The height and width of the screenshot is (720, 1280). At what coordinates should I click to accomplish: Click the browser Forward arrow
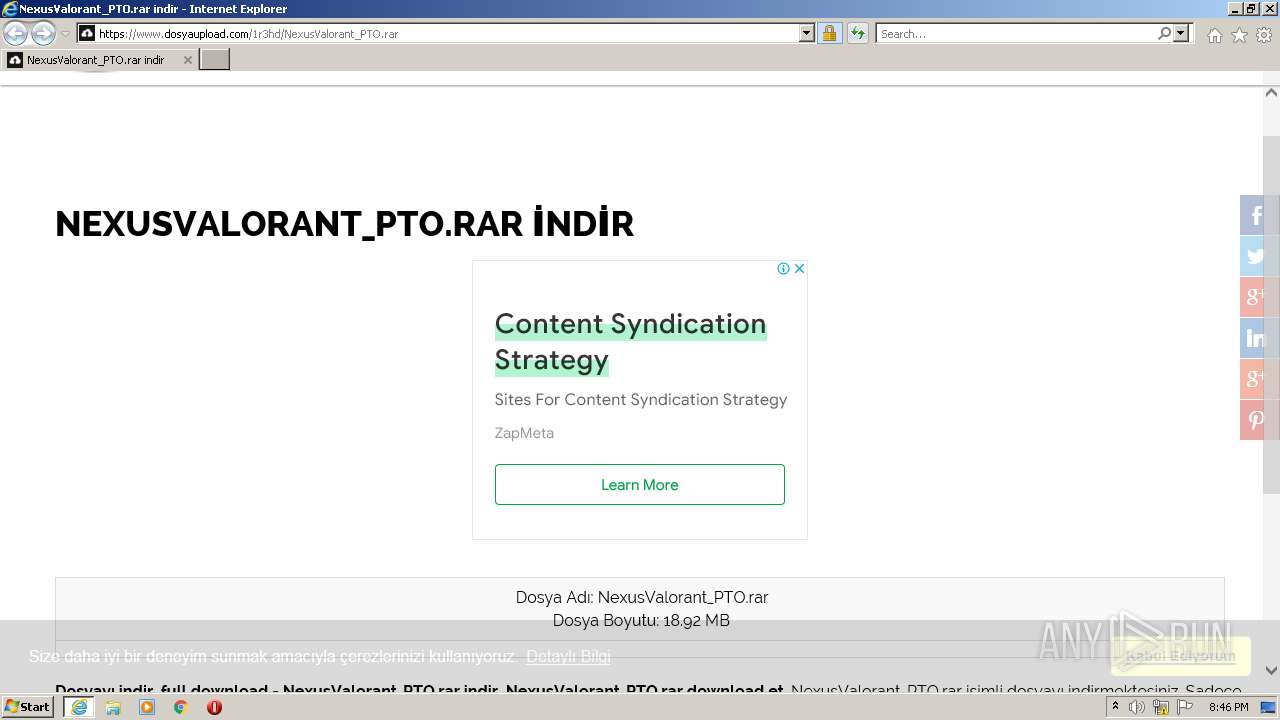coord(43,34)
